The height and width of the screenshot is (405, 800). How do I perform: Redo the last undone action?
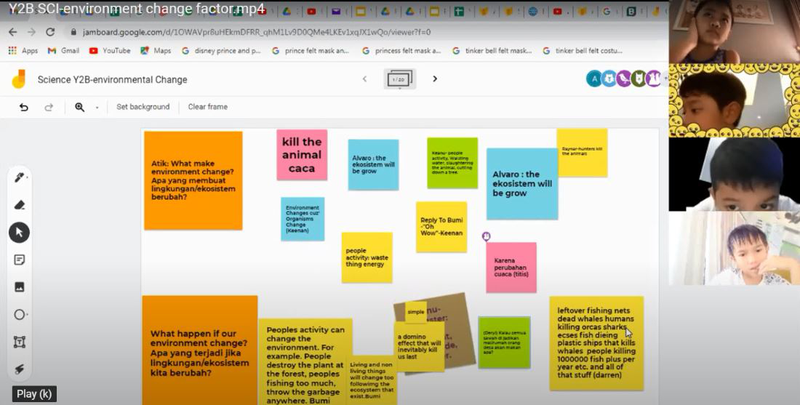[x=48, y=106]
